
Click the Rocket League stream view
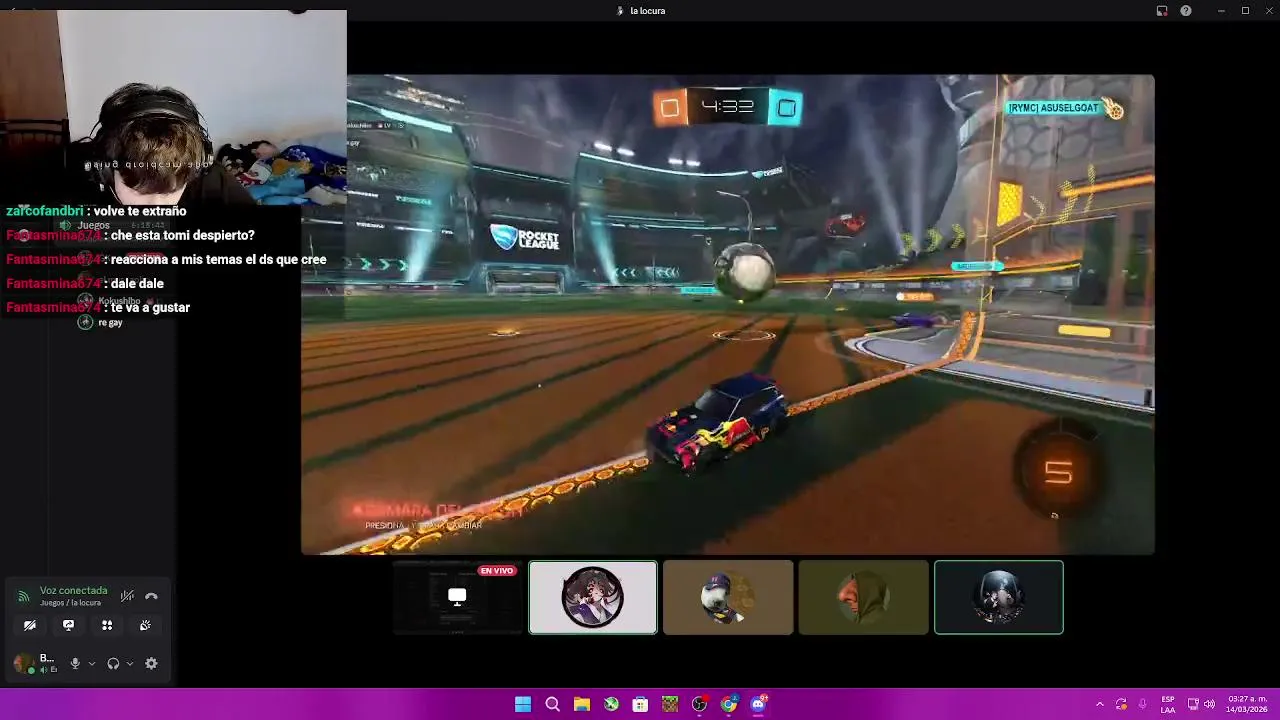pyautogui.click(x=728, y=314)
